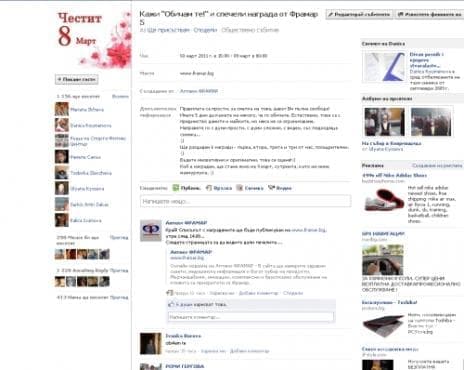Click the 'Напишете коментар...' comment field
Image resolution: width=464 pixels, height=370 pixels.
tap(251, 317)
